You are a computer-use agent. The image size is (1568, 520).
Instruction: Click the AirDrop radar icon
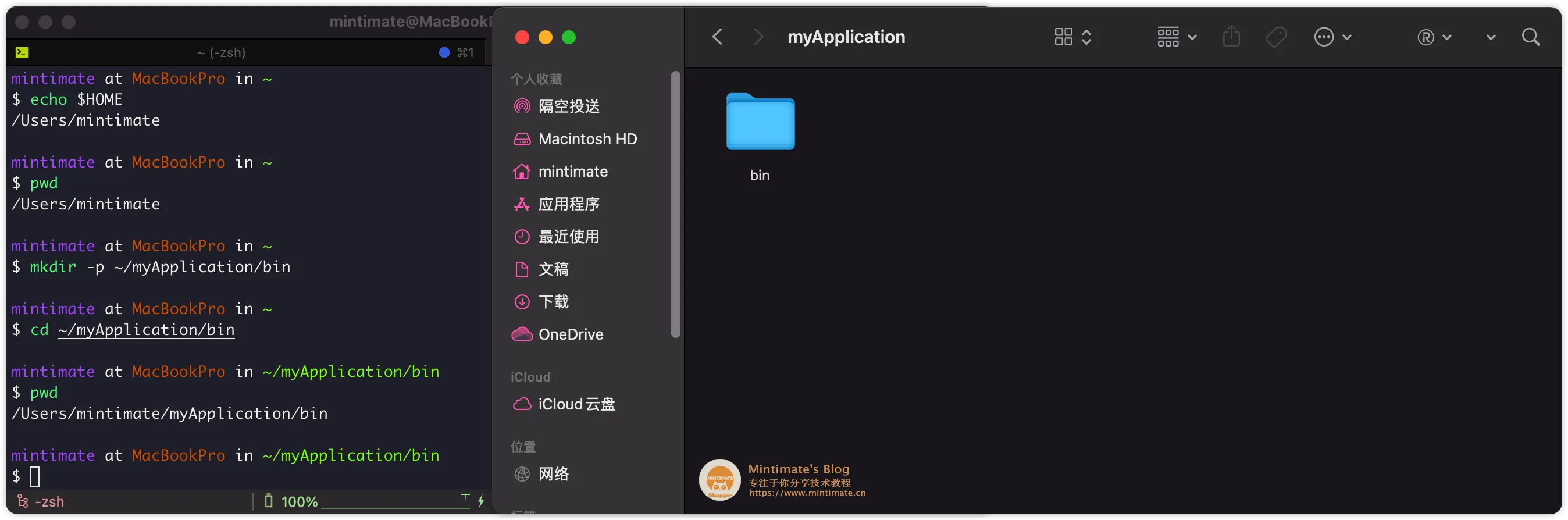[522, 106]
